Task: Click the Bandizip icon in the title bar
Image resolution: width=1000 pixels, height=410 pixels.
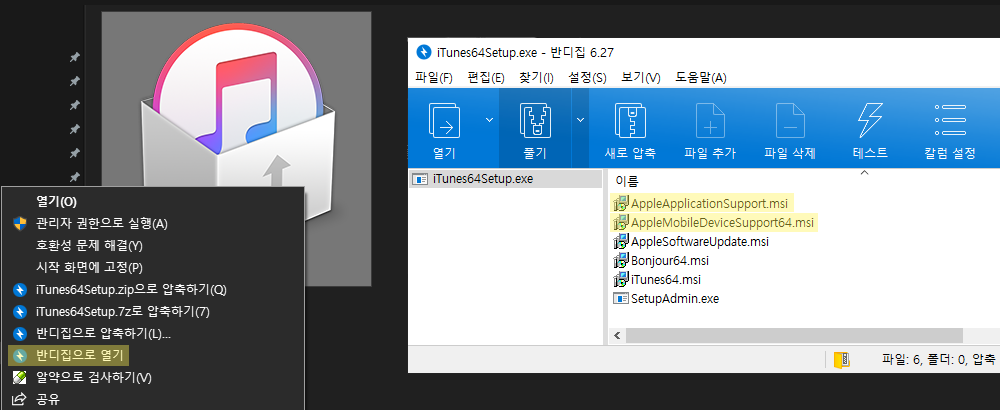Action: (423, 52)
